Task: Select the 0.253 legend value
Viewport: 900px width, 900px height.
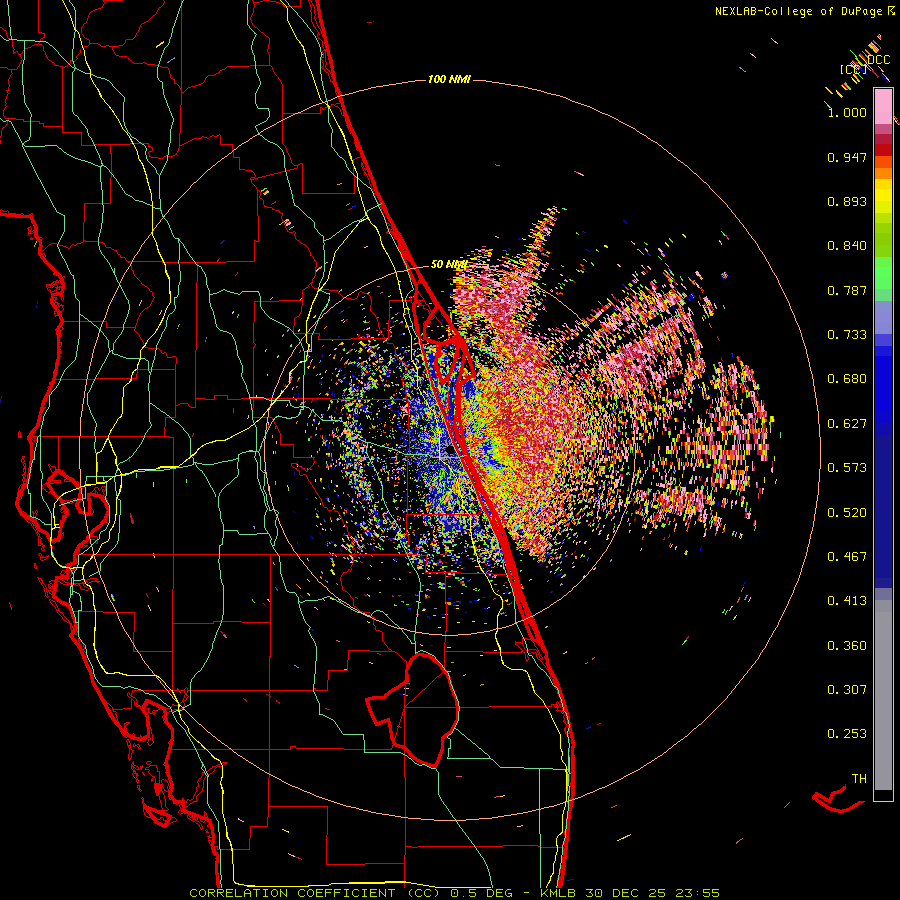Action: point(847,734)
